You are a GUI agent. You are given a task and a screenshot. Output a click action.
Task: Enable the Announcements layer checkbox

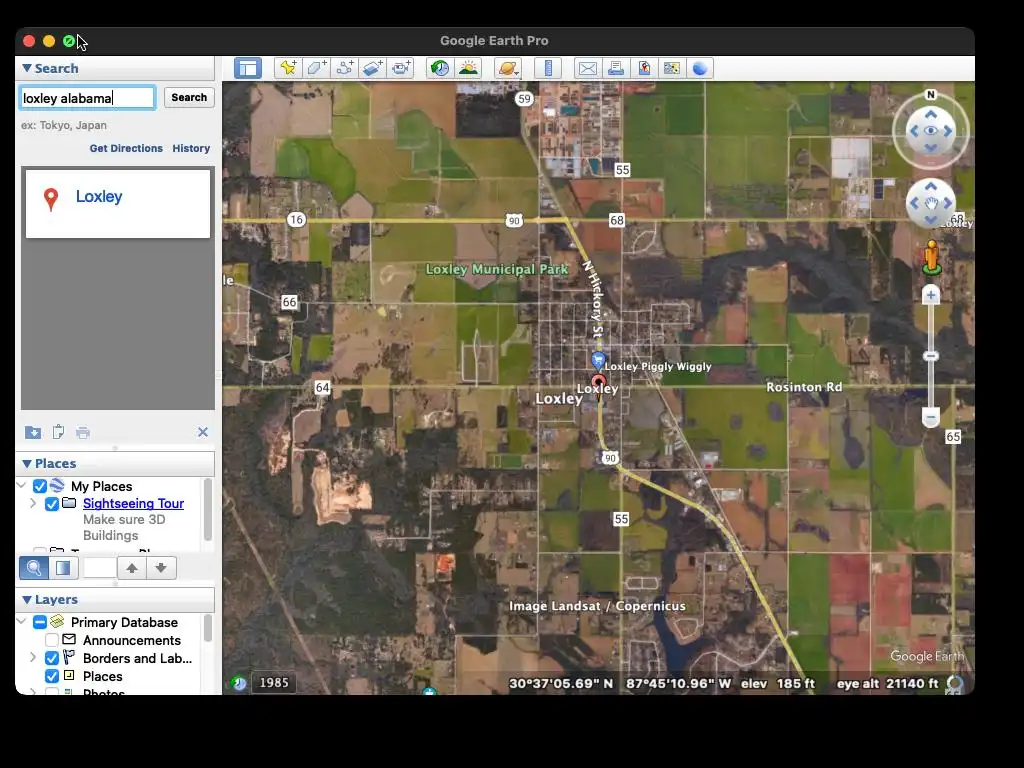[52, 641]
